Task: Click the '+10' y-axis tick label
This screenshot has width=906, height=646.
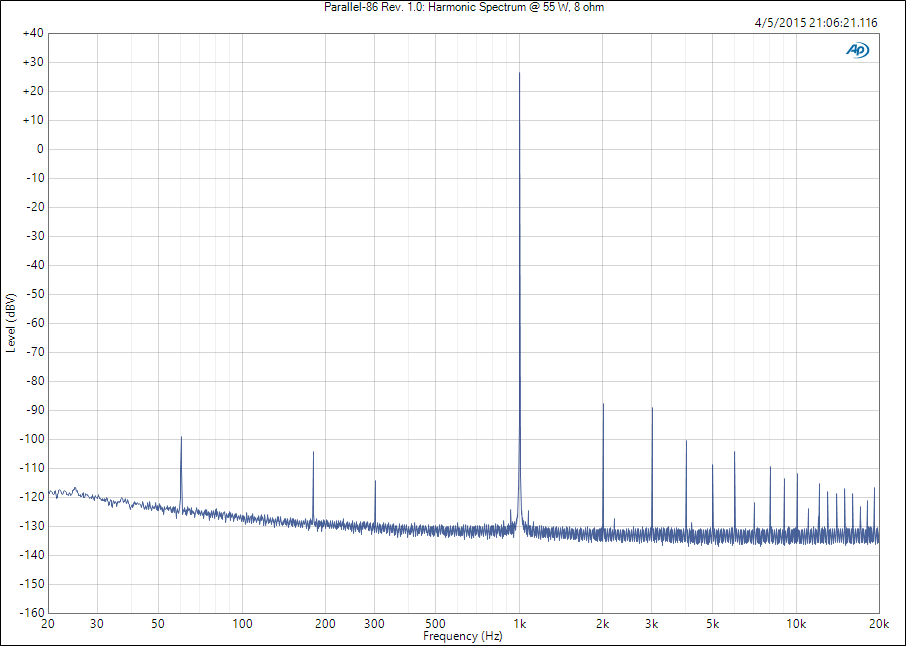Action: (x=33, y=120)
